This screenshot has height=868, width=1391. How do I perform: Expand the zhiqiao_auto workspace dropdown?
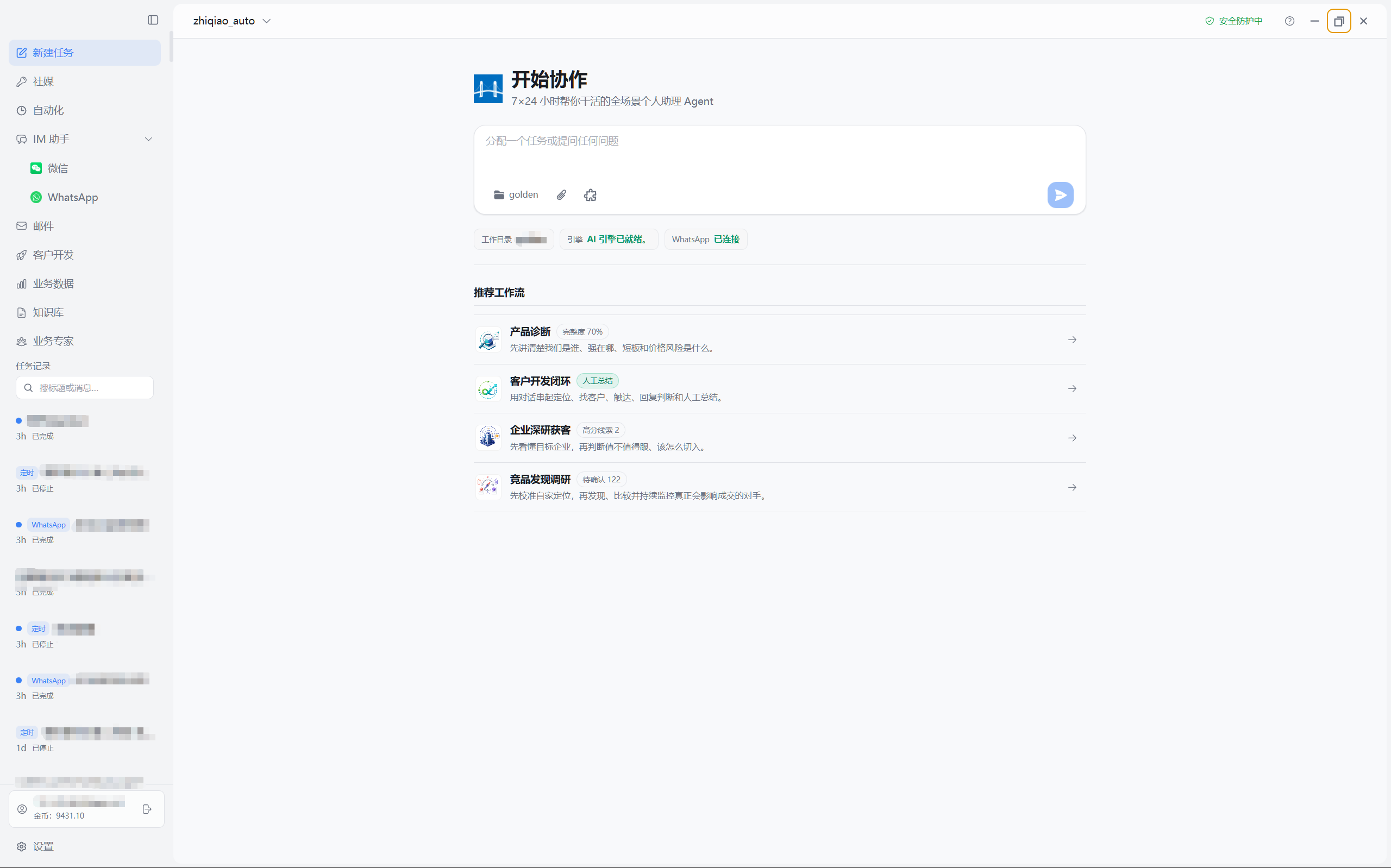(x=232, y=21)
